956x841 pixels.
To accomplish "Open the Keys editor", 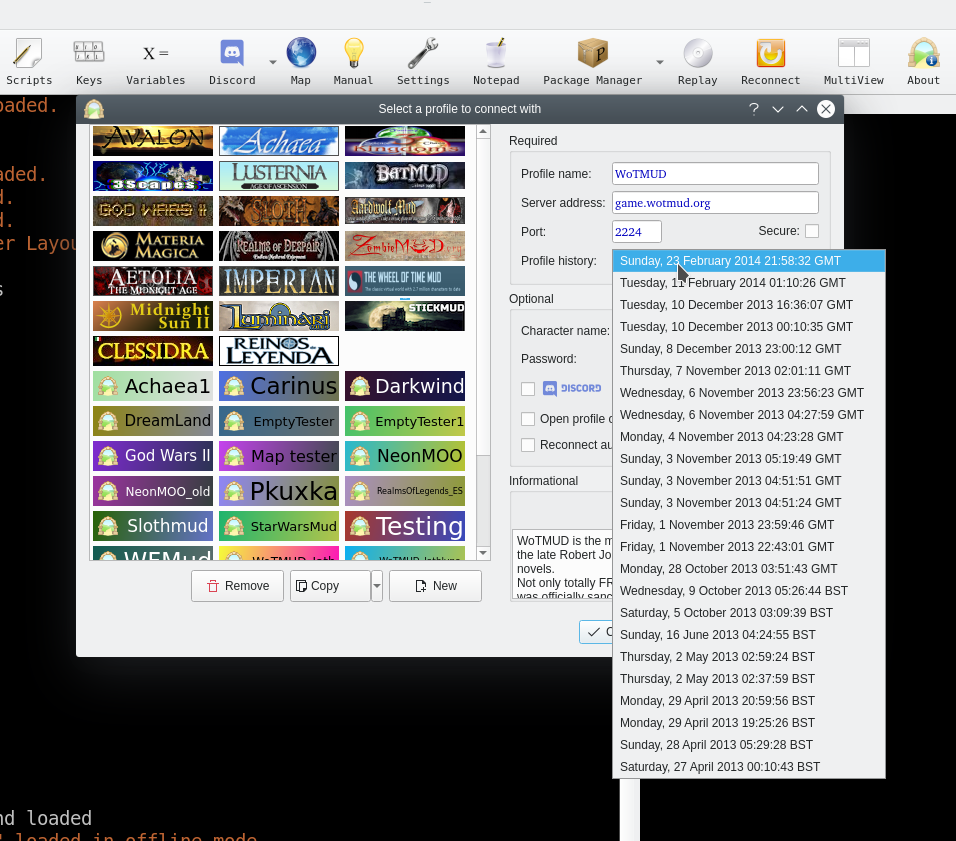I will 89,62.
